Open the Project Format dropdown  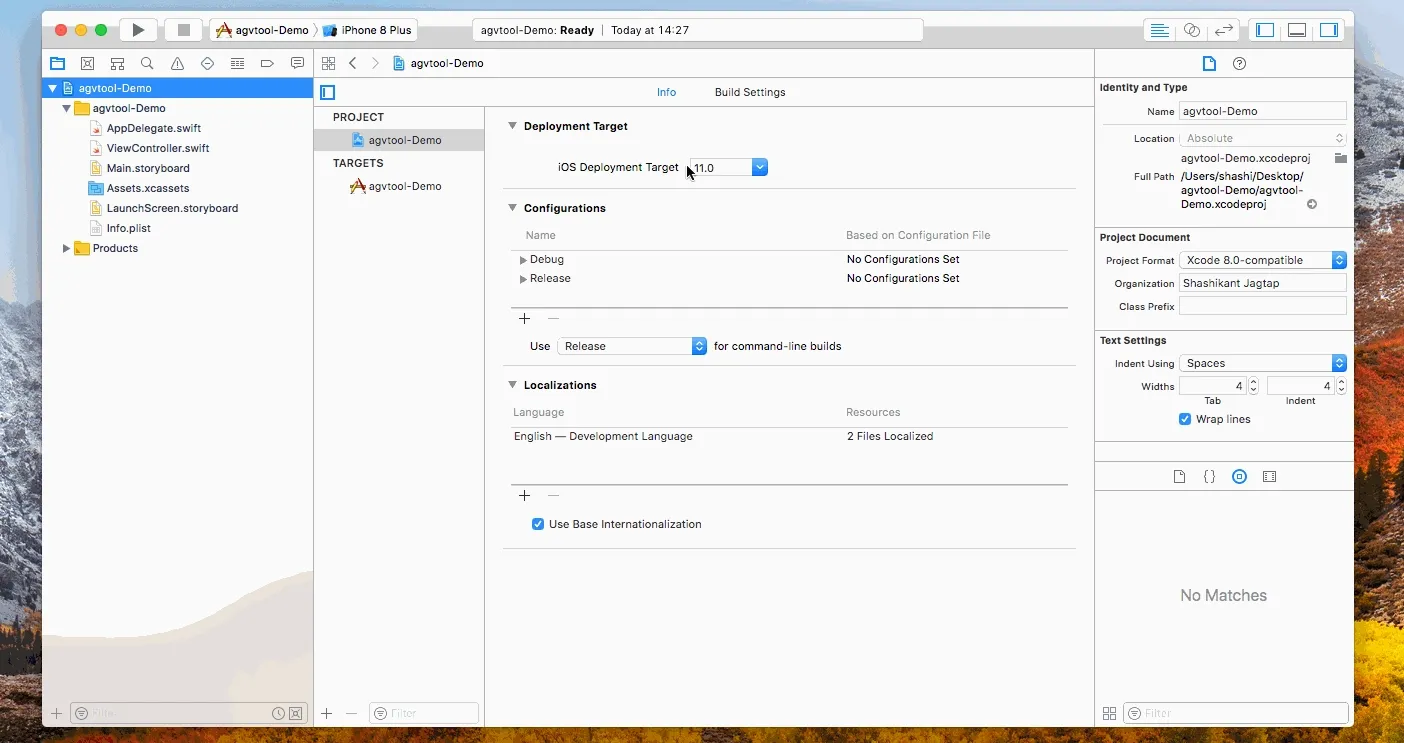tap(1262, 260)
